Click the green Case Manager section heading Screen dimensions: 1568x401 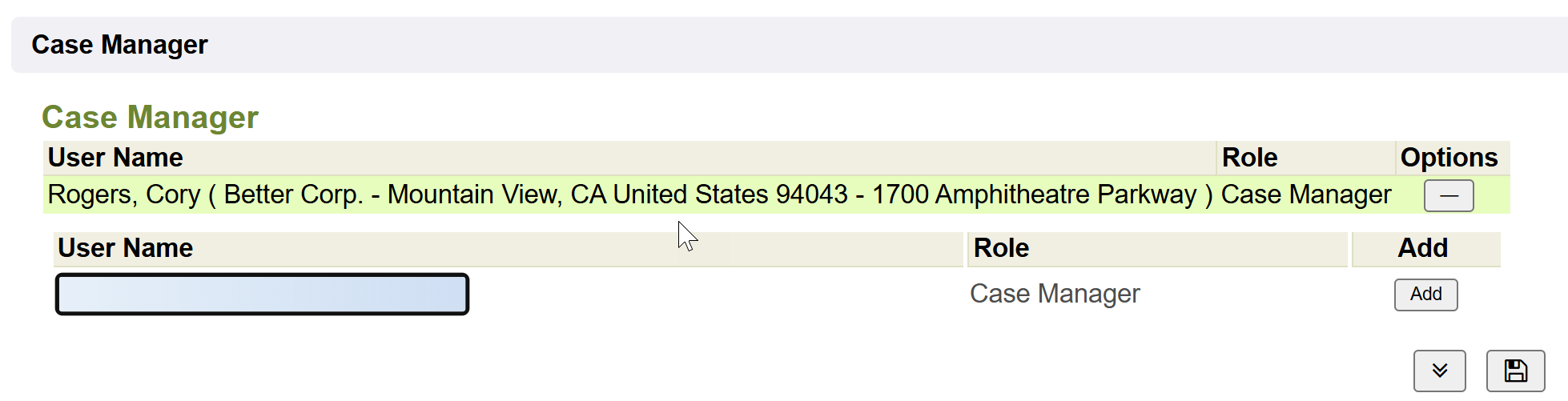click(x=150, y=118)
